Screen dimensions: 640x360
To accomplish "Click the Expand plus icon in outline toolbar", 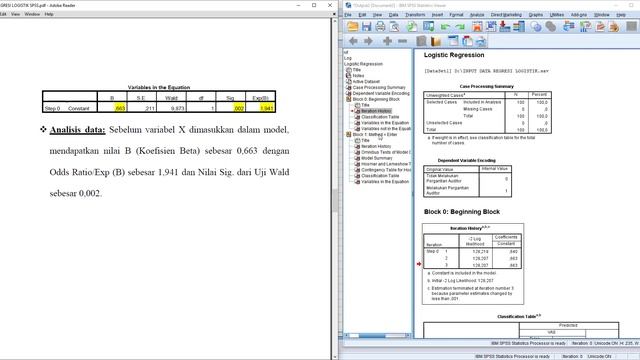I will 387,41.
